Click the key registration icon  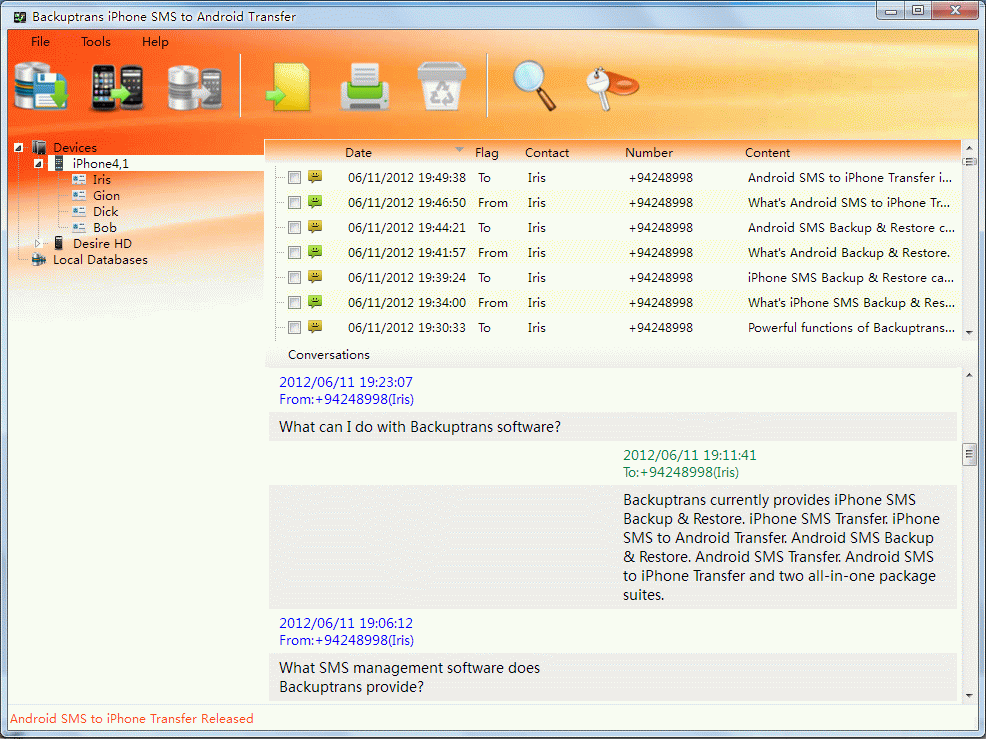611,86
